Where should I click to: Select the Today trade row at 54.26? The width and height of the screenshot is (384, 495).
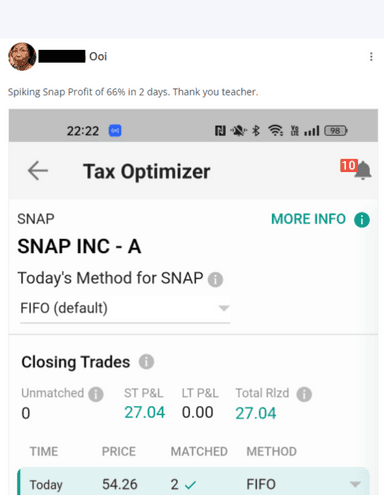(193, 482)
